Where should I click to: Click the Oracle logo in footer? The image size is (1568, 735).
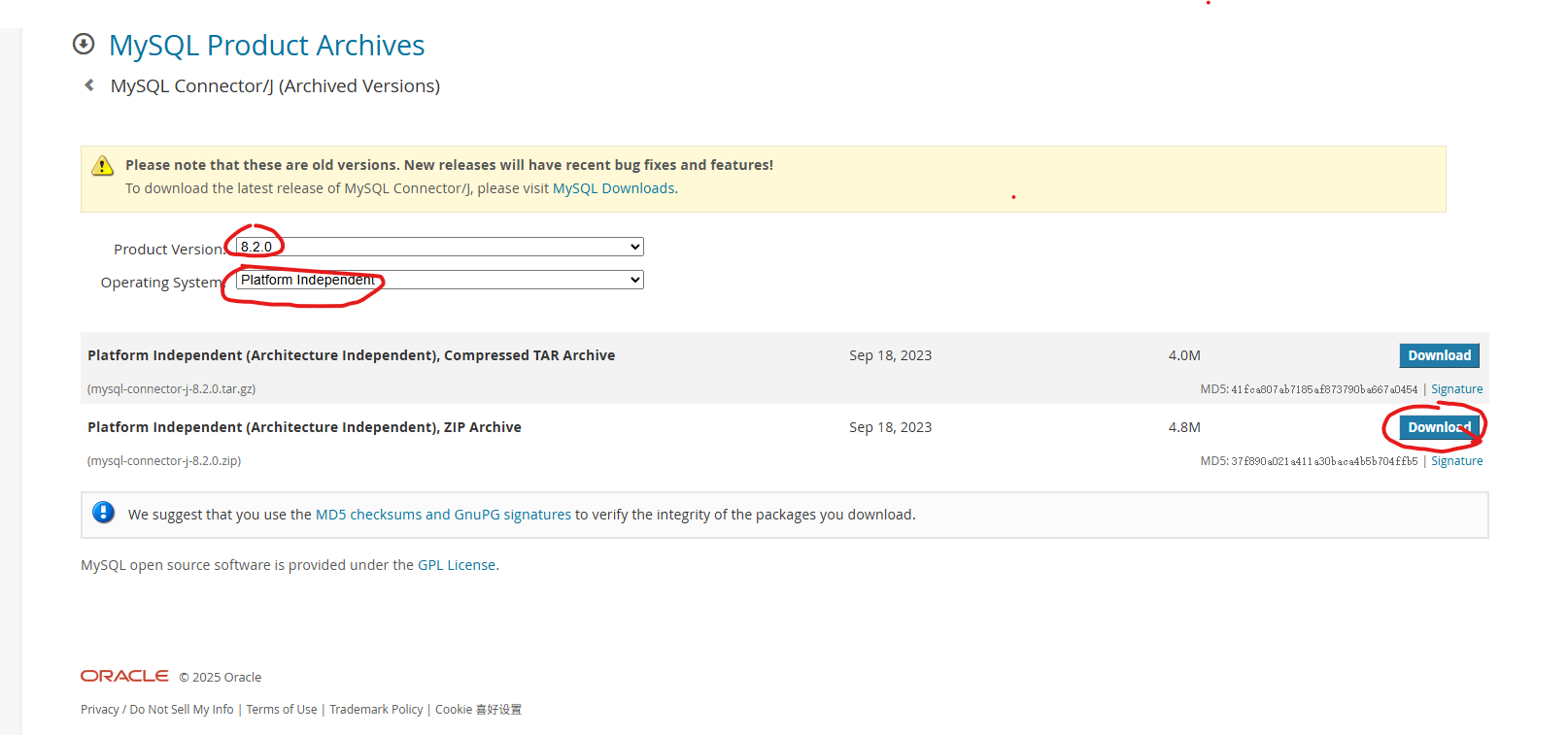[x=124, y=676]
